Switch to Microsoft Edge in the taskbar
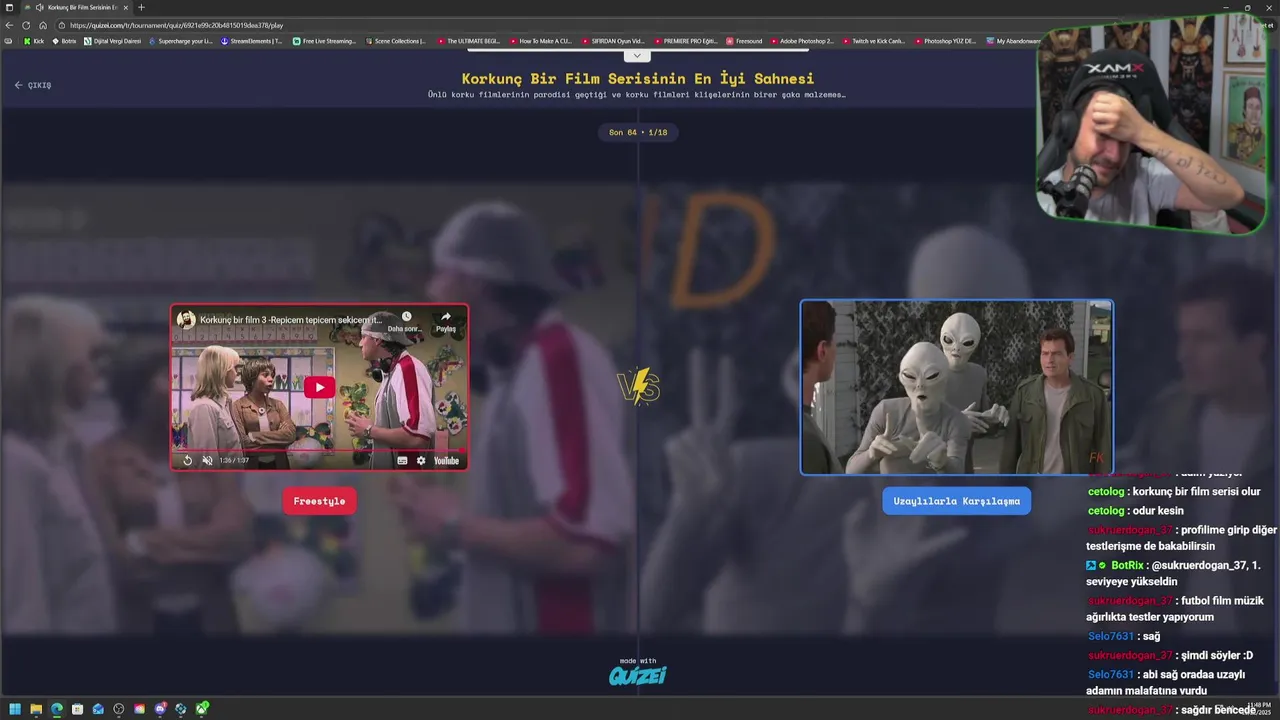 (57, 709)
